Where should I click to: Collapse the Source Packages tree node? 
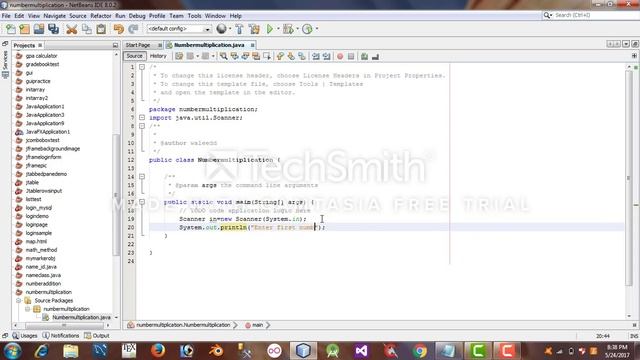click(x=19, y=300)
